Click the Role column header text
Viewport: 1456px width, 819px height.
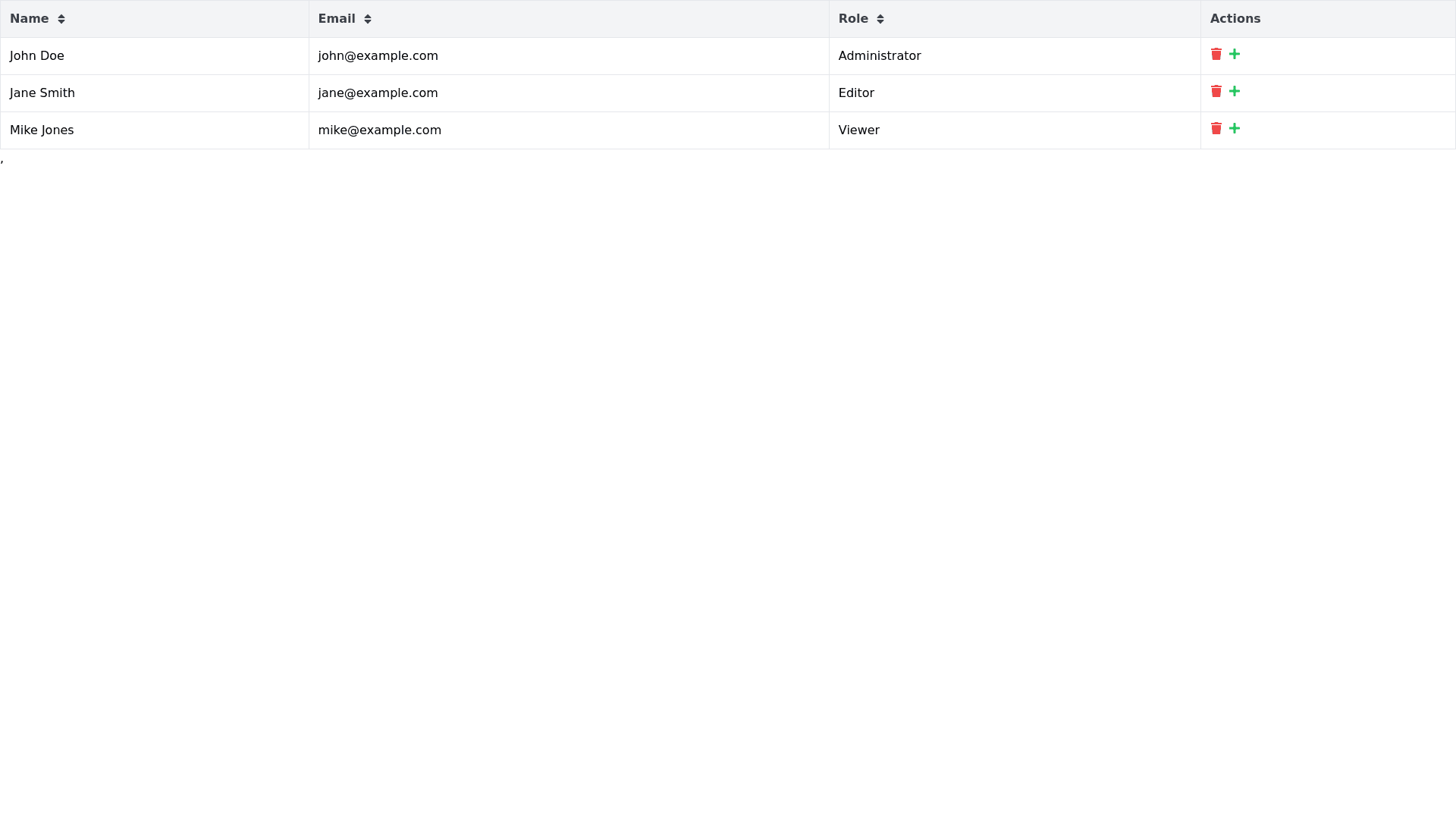pyautogui.click(x=853, y=19)
